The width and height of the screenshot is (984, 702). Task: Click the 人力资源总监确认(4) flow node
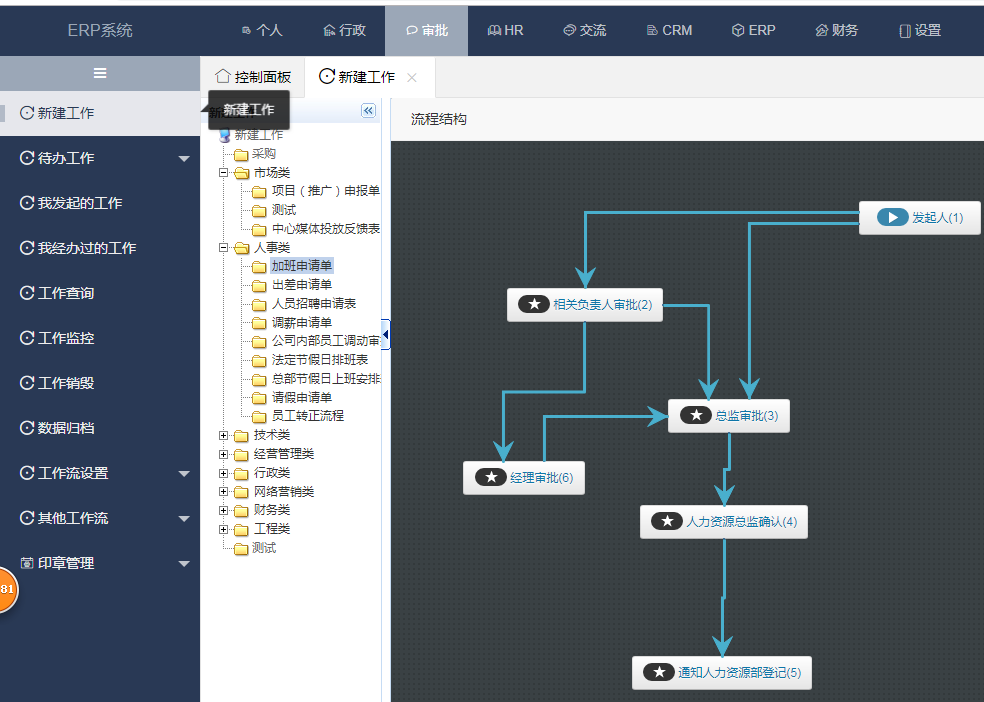724,521
